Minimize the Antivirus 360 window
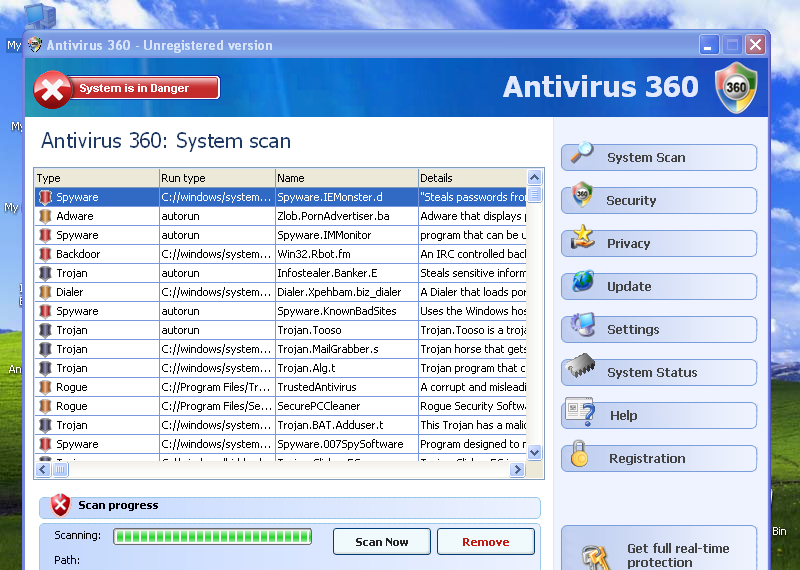The height and width of the screenshot is (570, 800). 709,45
